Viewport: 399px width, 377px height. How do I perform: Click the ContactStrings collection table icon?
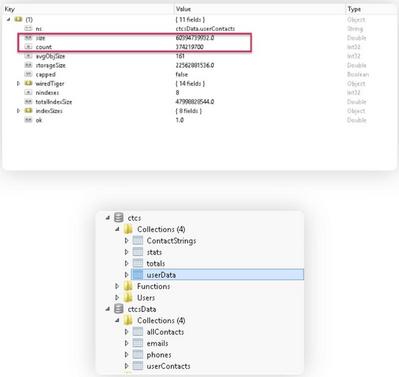point(138,241)
